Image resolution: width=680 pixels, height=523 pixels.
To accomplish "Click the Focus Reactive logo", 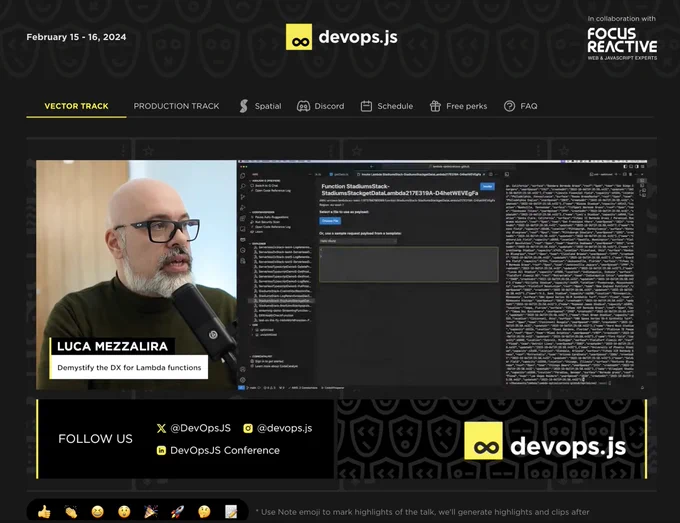I will tap(622, 43).
